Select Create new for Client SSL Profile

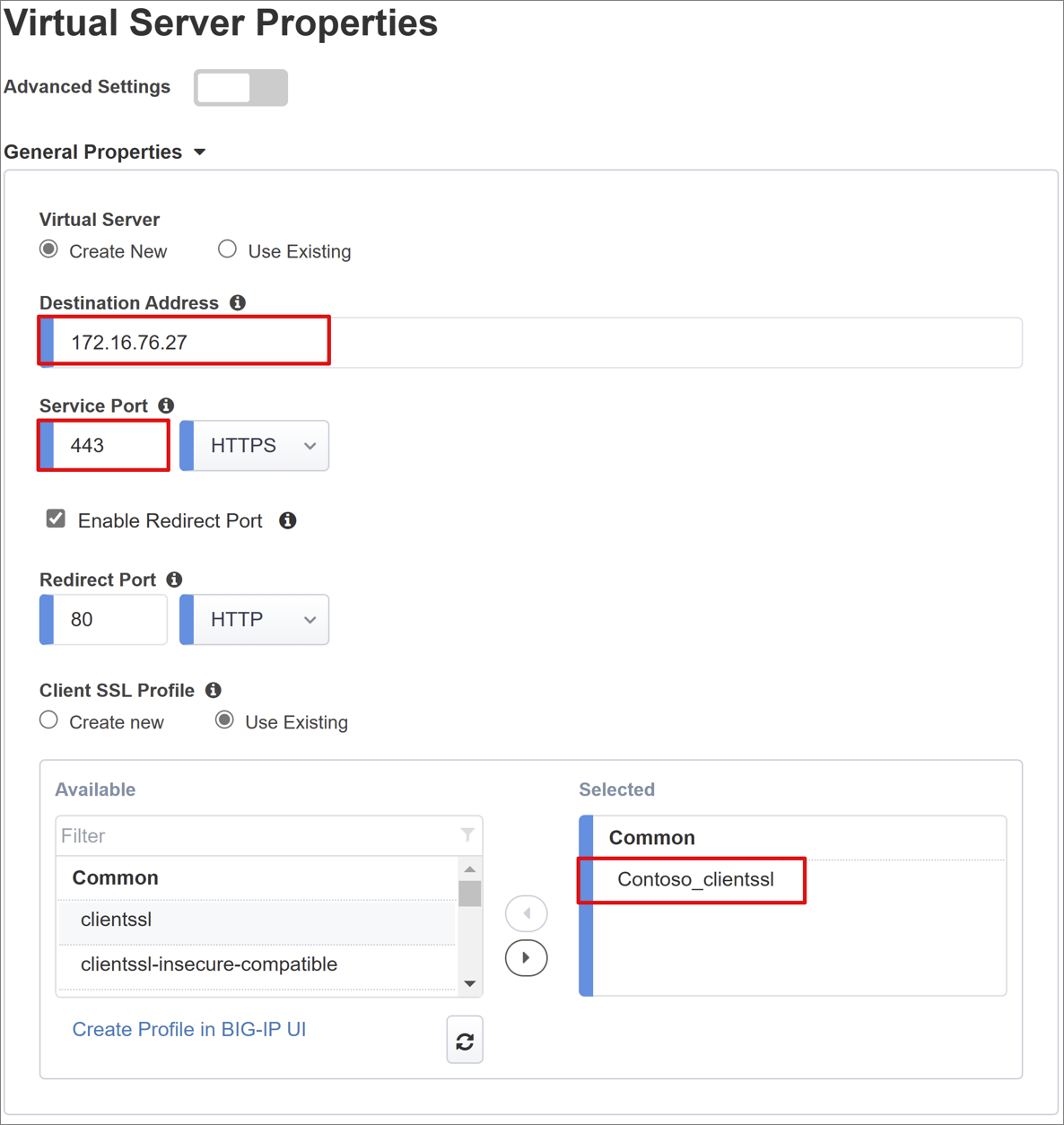pyautogui.click(x=48, y=719)
